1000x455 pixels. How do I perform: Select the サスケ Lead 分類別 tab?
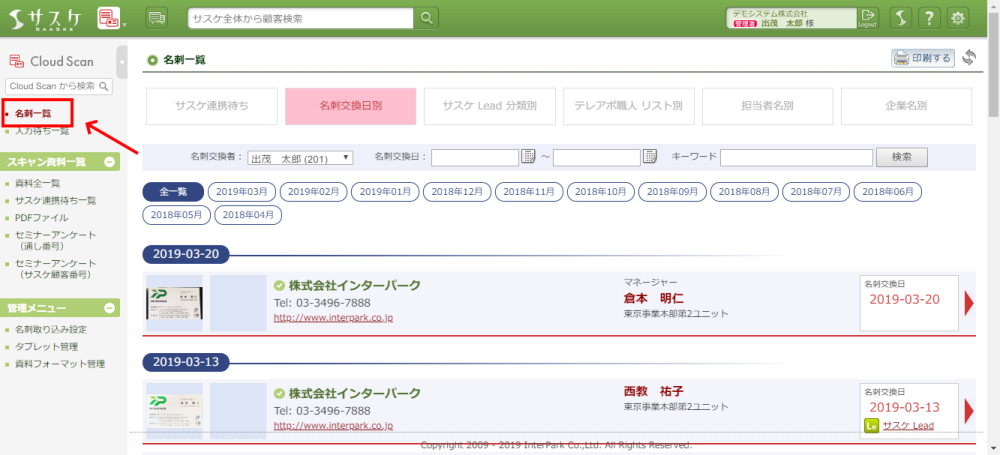490,106
